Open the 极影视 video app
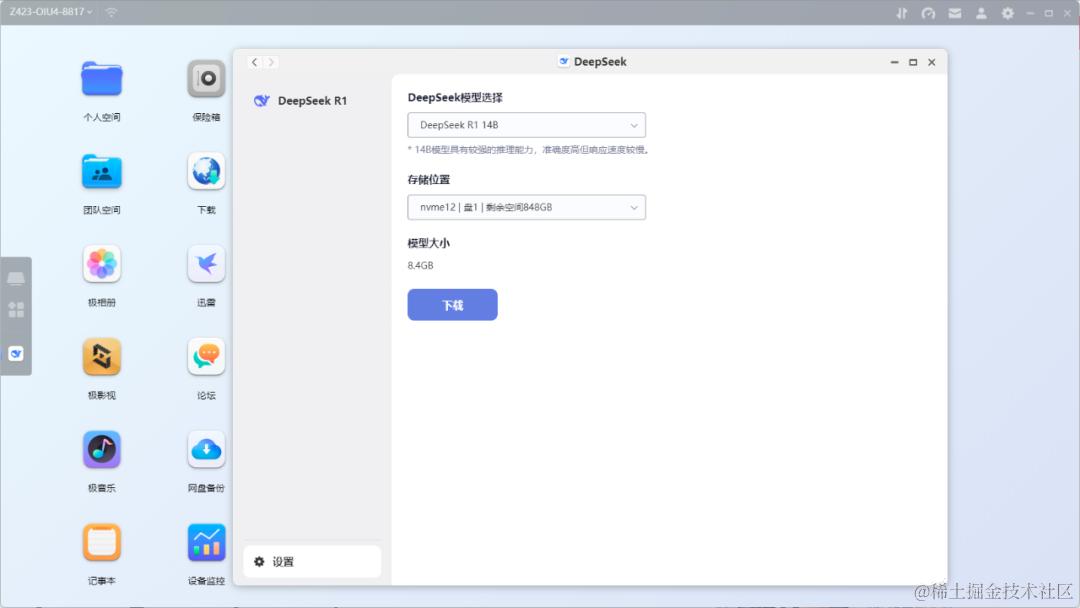The height and width of the screenshot is (608, 1080). click(x=101, y=356)
